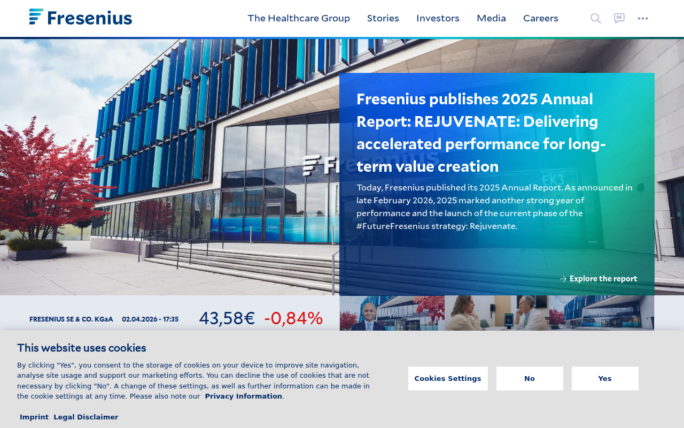
Task: Open the Legal Disclaimer link
Action: click(x=86, y=417)
